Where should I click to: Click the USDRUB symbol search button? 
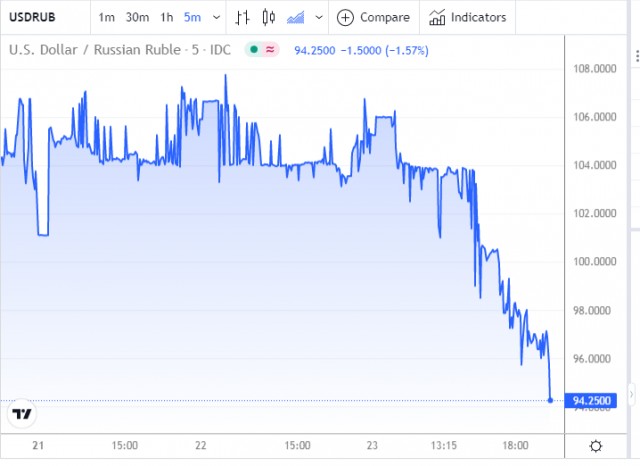click(32, 18)
